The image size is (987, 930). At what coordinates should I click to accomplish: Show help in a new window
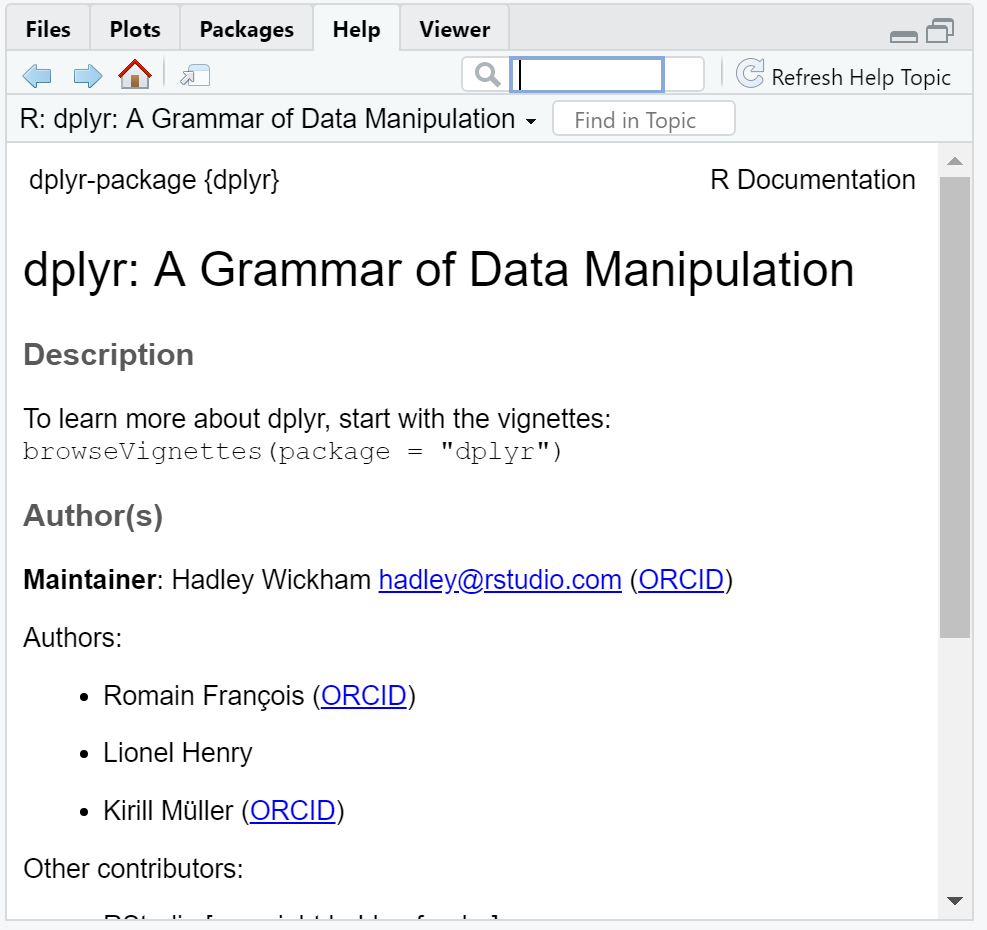(195, 76)
